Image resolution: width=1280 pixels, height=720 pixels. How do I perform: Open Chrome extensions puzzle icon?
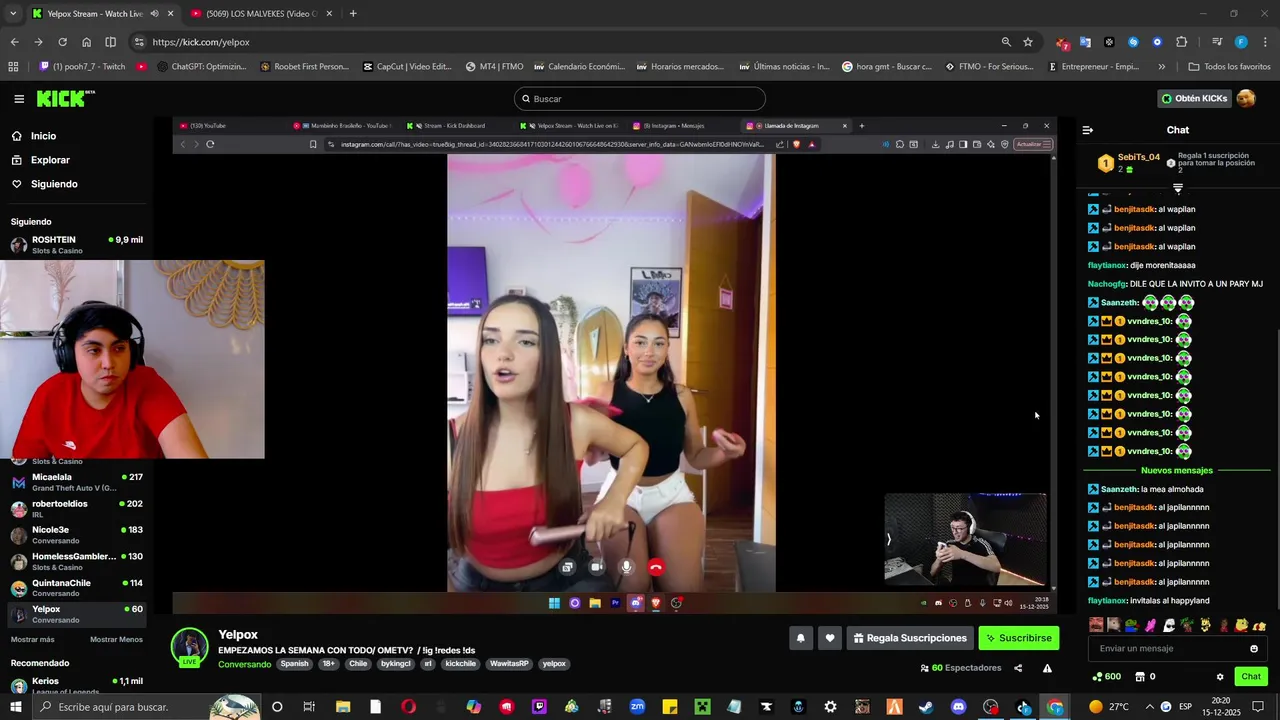coord(1181,42)
